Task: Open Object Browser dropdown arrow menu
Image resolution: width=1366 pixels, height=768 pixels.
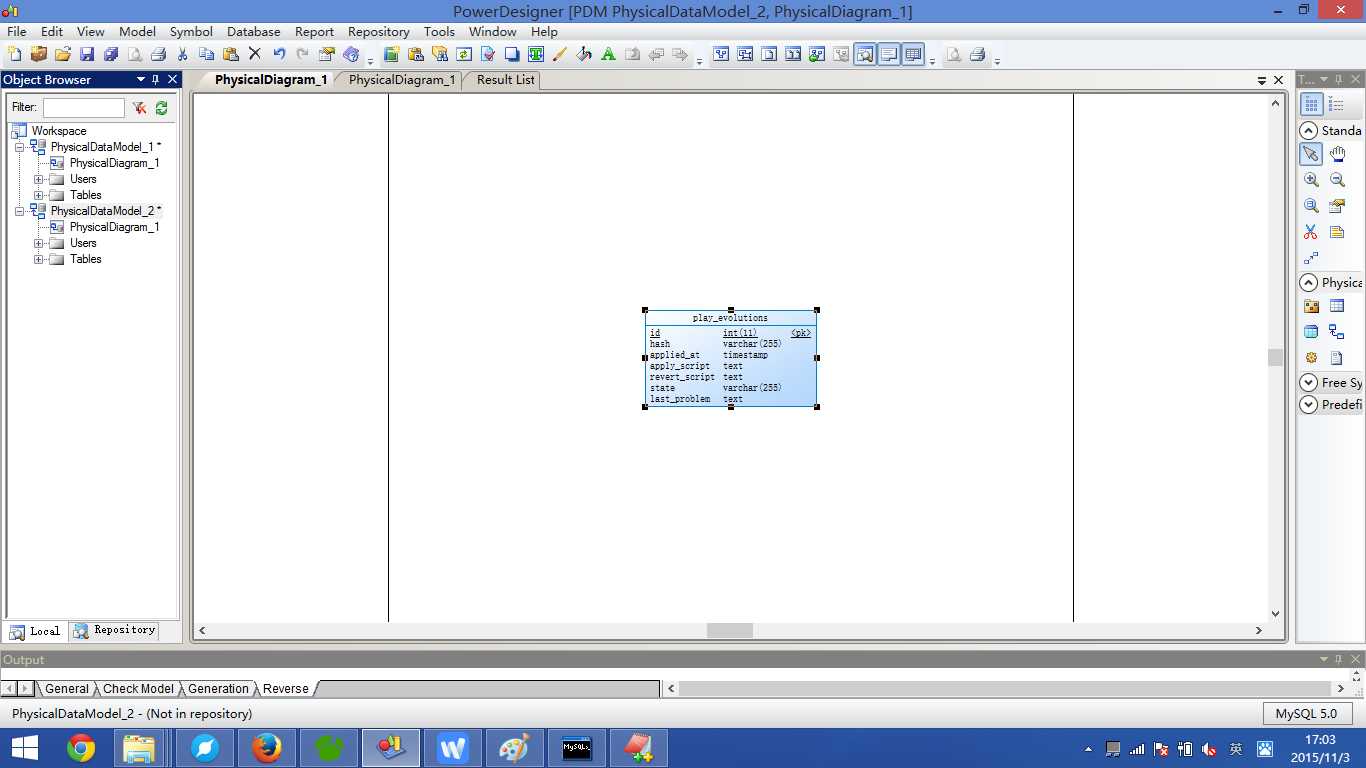Action: [140, 80]
